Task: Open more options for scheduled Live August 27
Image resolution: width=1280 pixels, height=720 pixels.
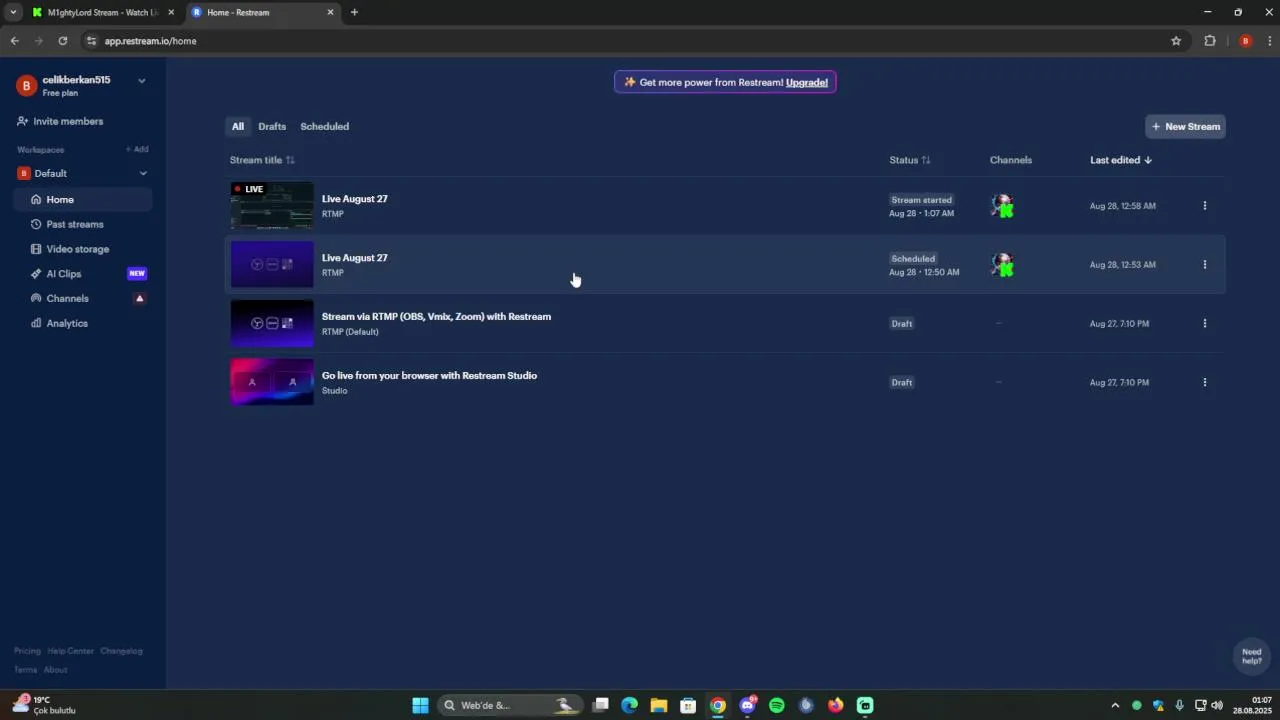Action: pyautogui.click(x=1204, y=265)
